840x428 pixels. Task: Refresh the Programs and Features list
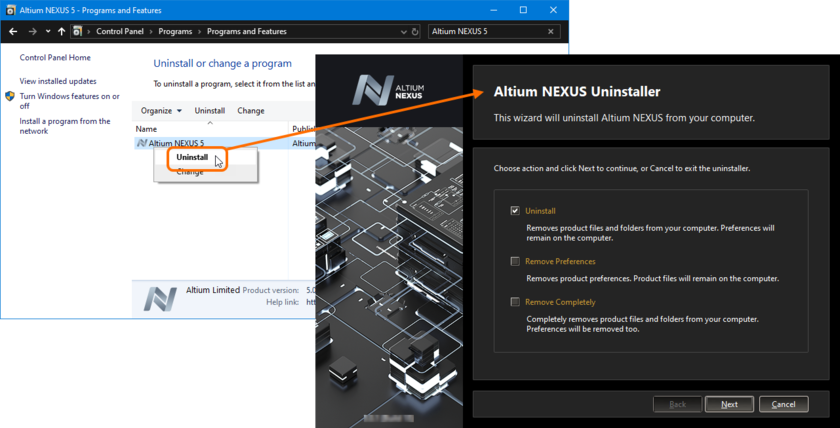click(x=415, y=32)
